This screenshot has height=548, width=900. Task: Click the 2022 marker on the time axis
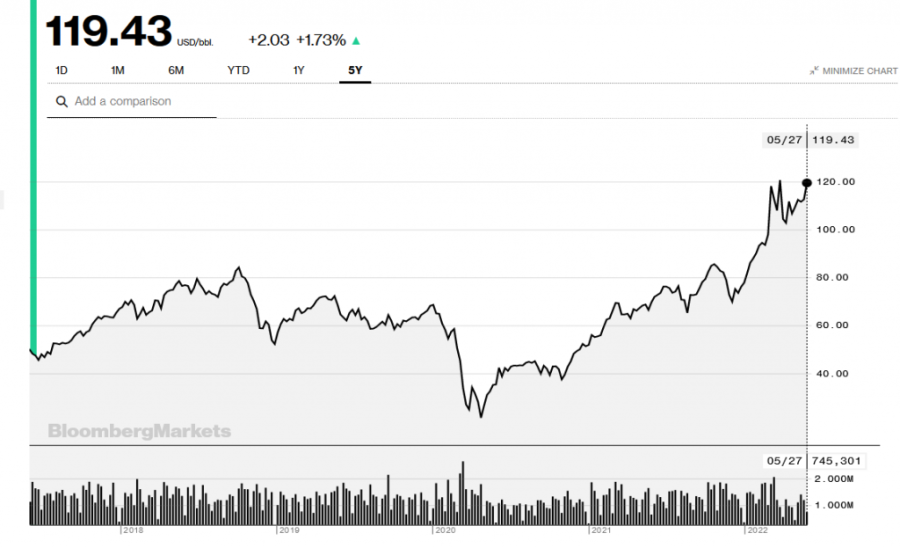757,529
